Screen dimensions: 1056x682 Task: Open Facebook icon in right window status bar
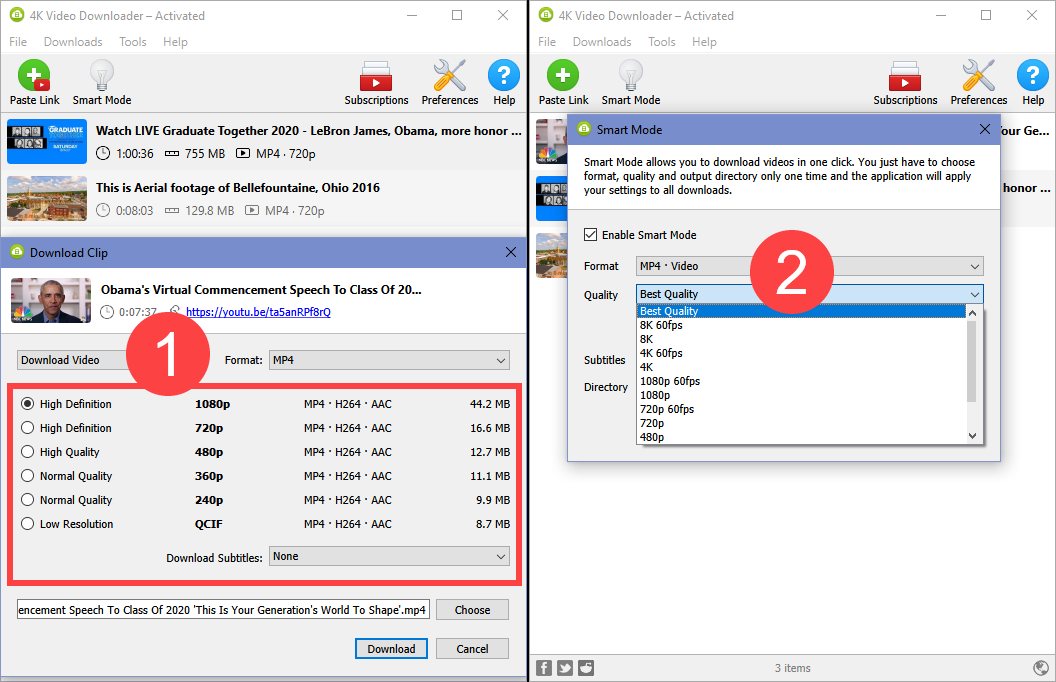(544, 668)
